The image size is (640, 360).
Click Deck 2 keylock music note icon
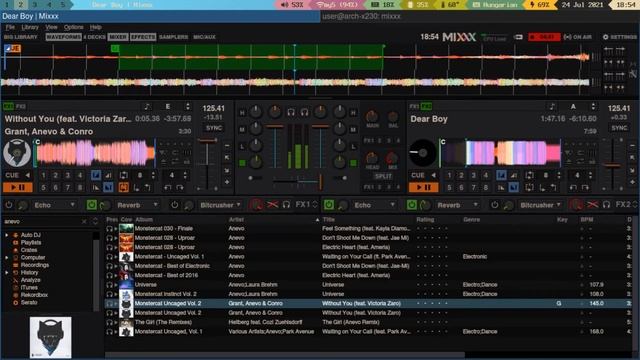[552, 107]
